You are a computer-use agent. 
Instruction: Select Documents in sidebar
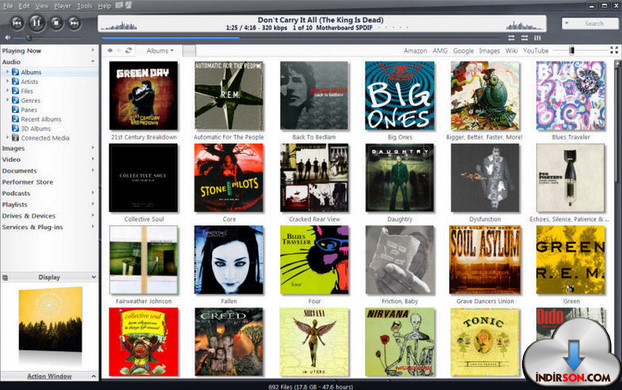pyautogui.click(x=19, y=171)
